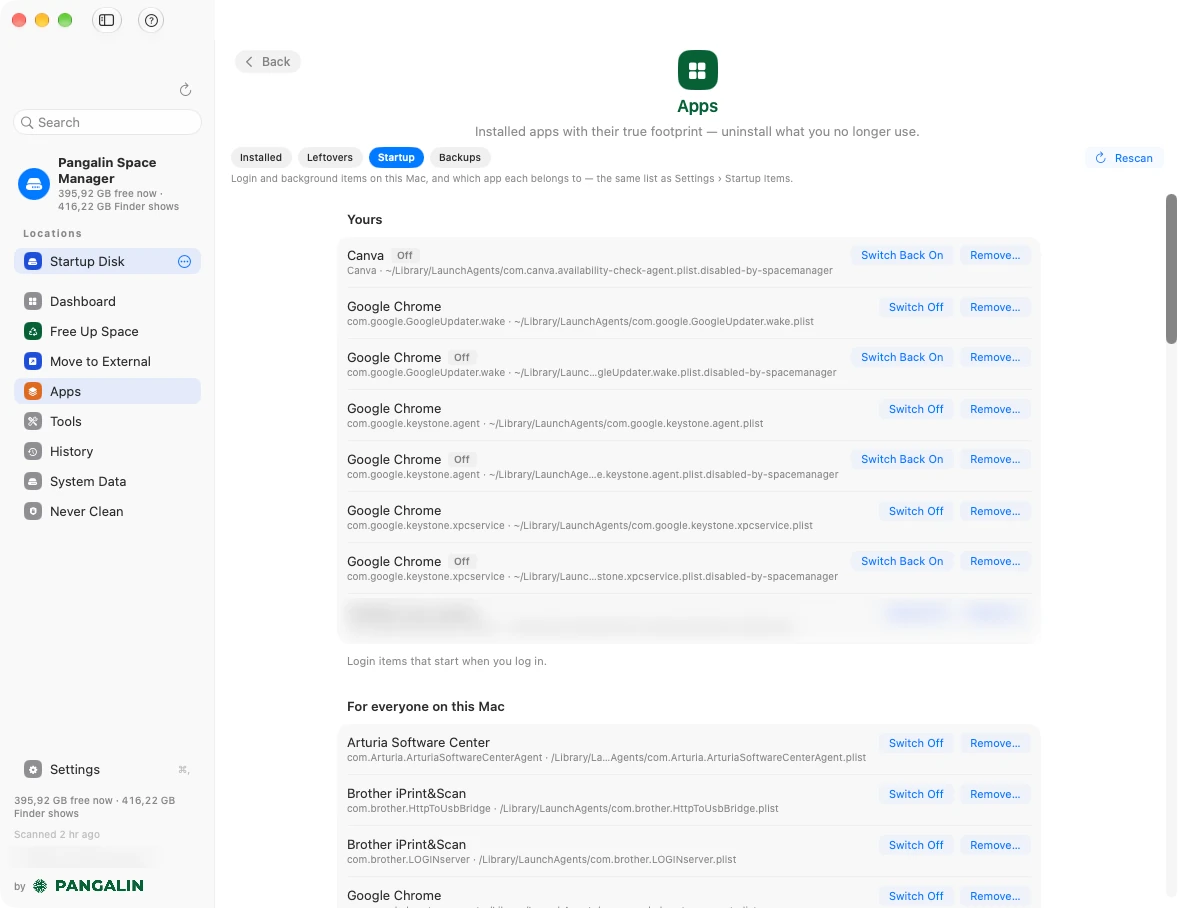Open Dashboard in the sidebar
Image resolution: width=1180 pixels, height=908 pixels.
[x=108, y=302]
